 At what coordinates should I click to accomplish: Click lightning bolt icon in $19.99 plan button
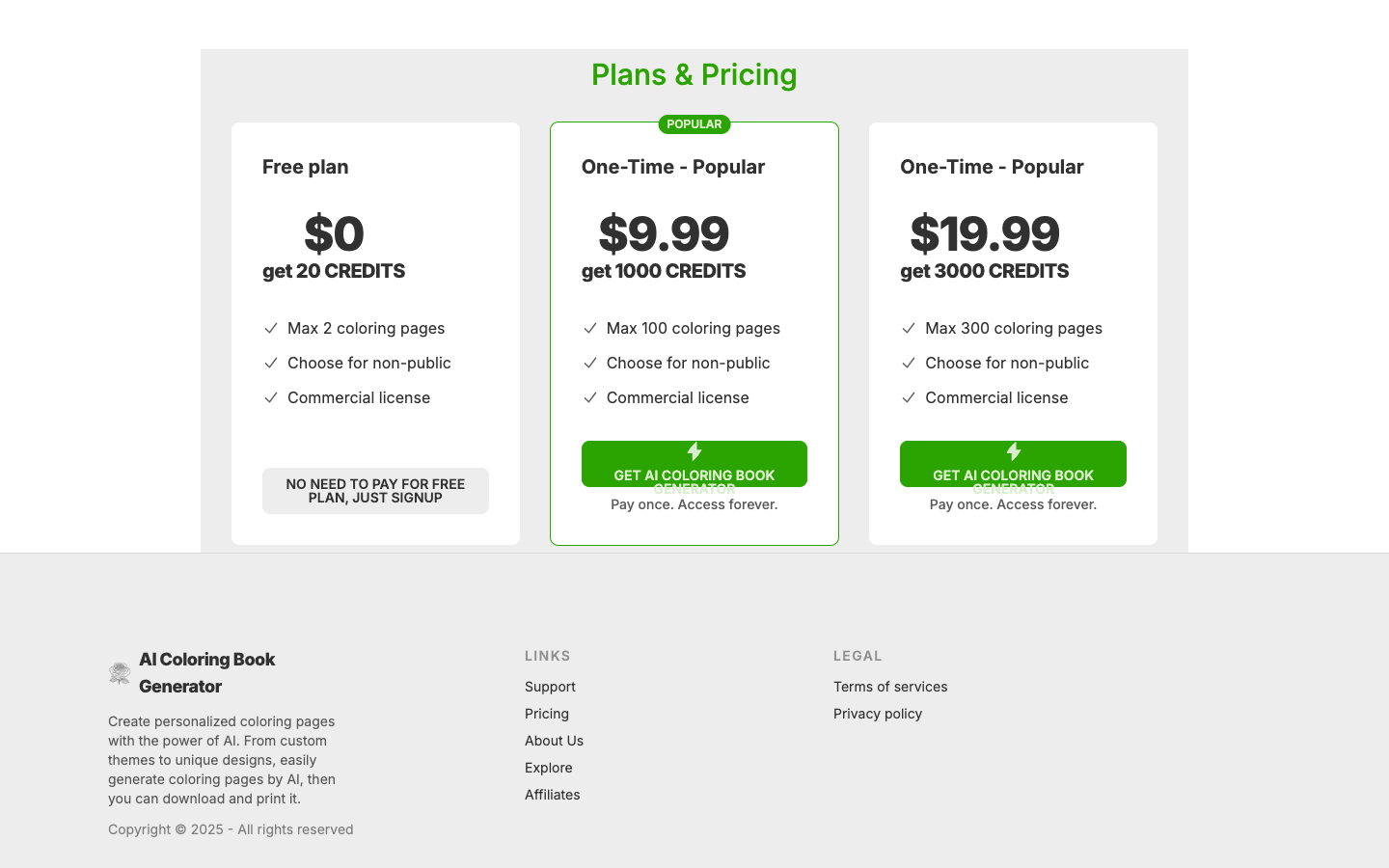pyautogui.click(x=1013, y=451)
